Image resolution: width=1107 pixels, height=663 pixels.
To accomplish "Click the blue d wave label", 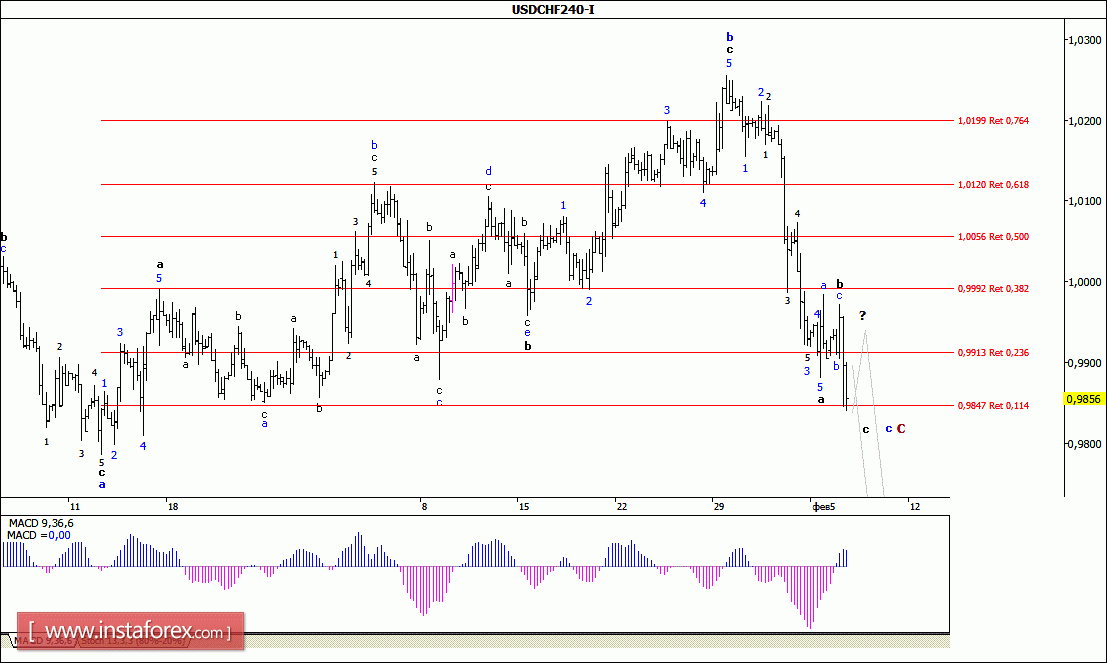I will (488, 171).
